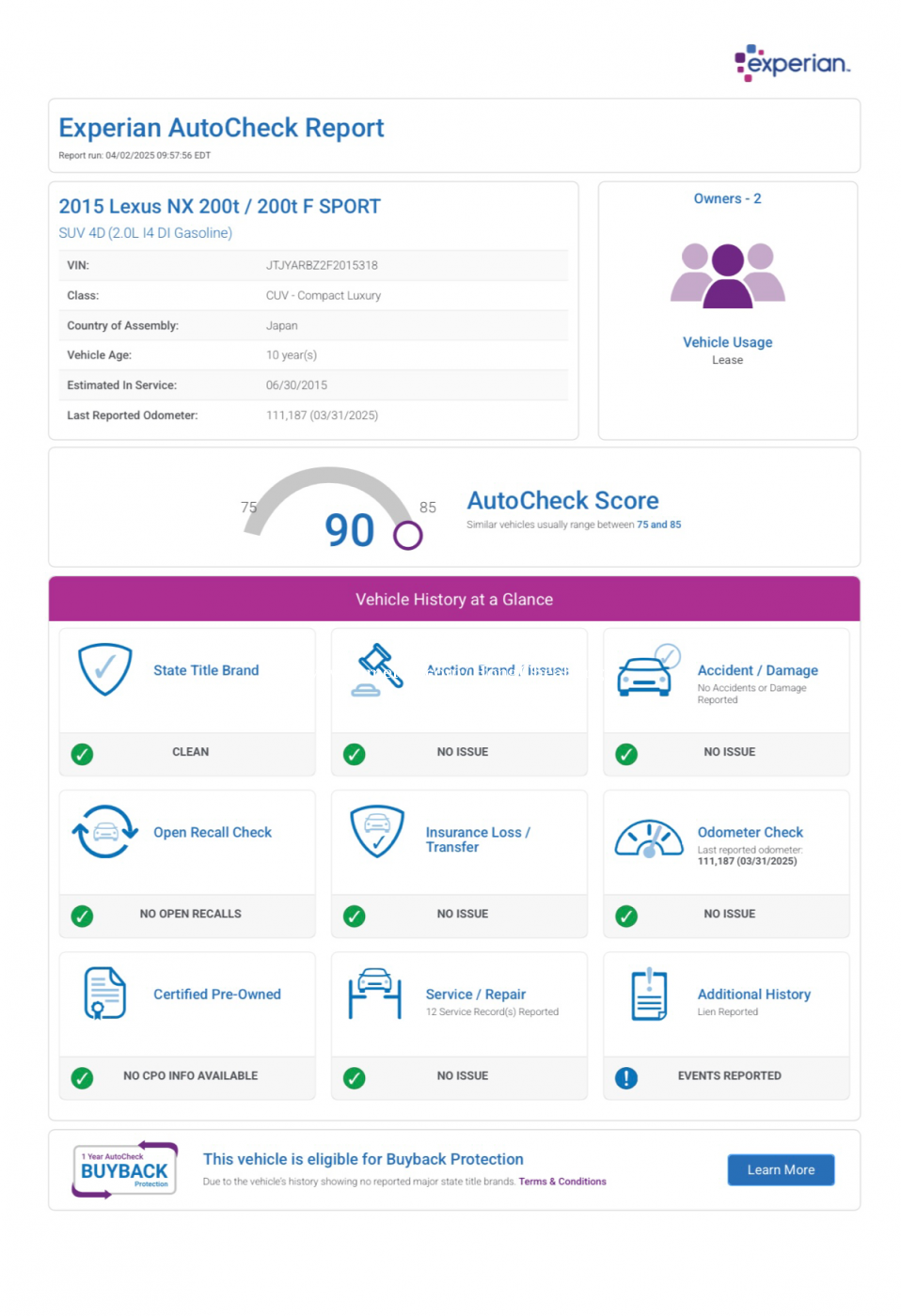Click Last Reported Odometer value in vehicle table
This screenshot has height=1316, width=901.
click(322, 415)
